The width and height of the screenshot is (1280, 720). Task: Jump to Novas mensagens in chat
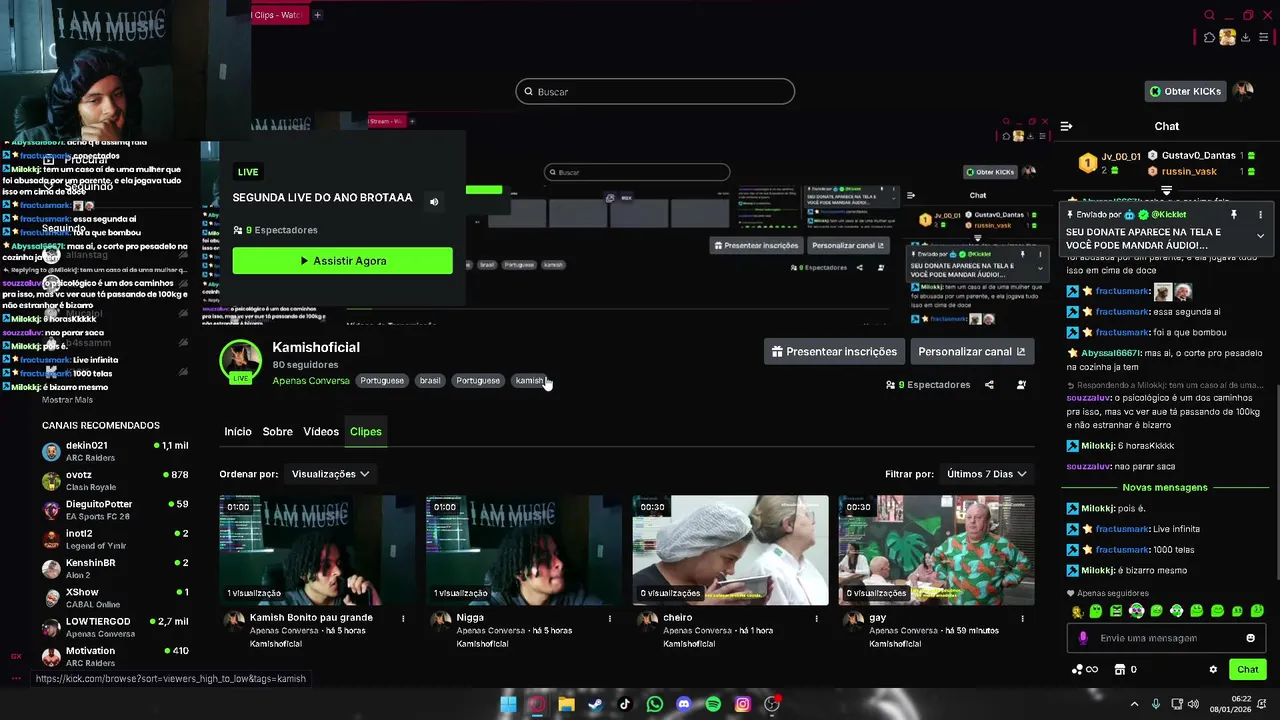(x=1165, y=487)
